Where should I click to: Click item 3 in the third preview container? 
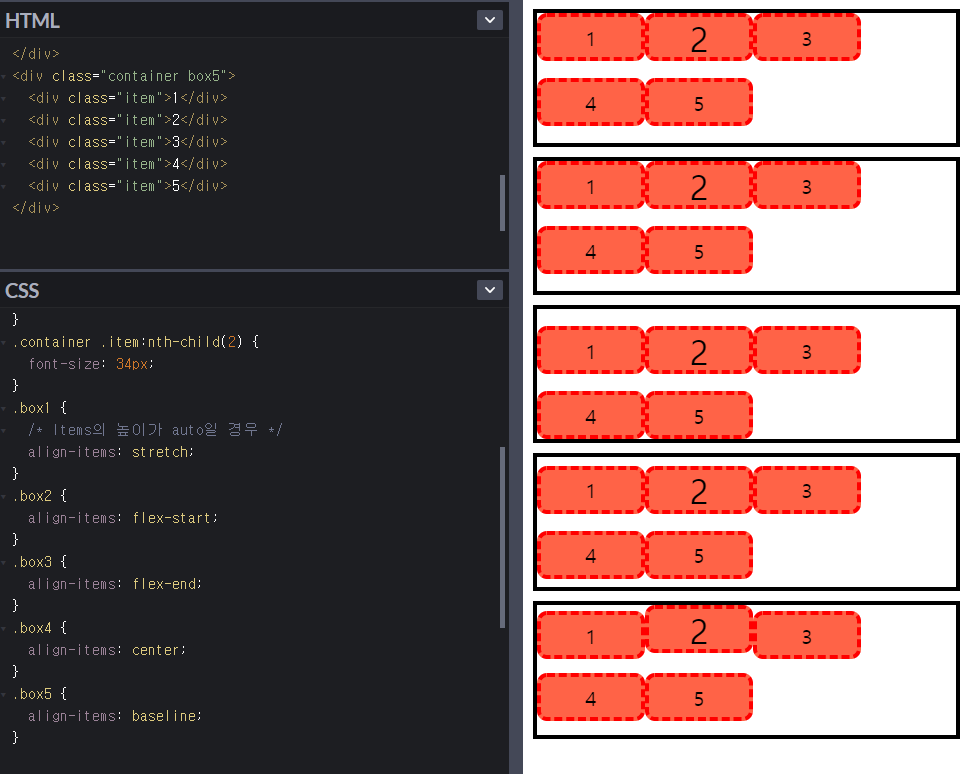[x=806, y=350]
